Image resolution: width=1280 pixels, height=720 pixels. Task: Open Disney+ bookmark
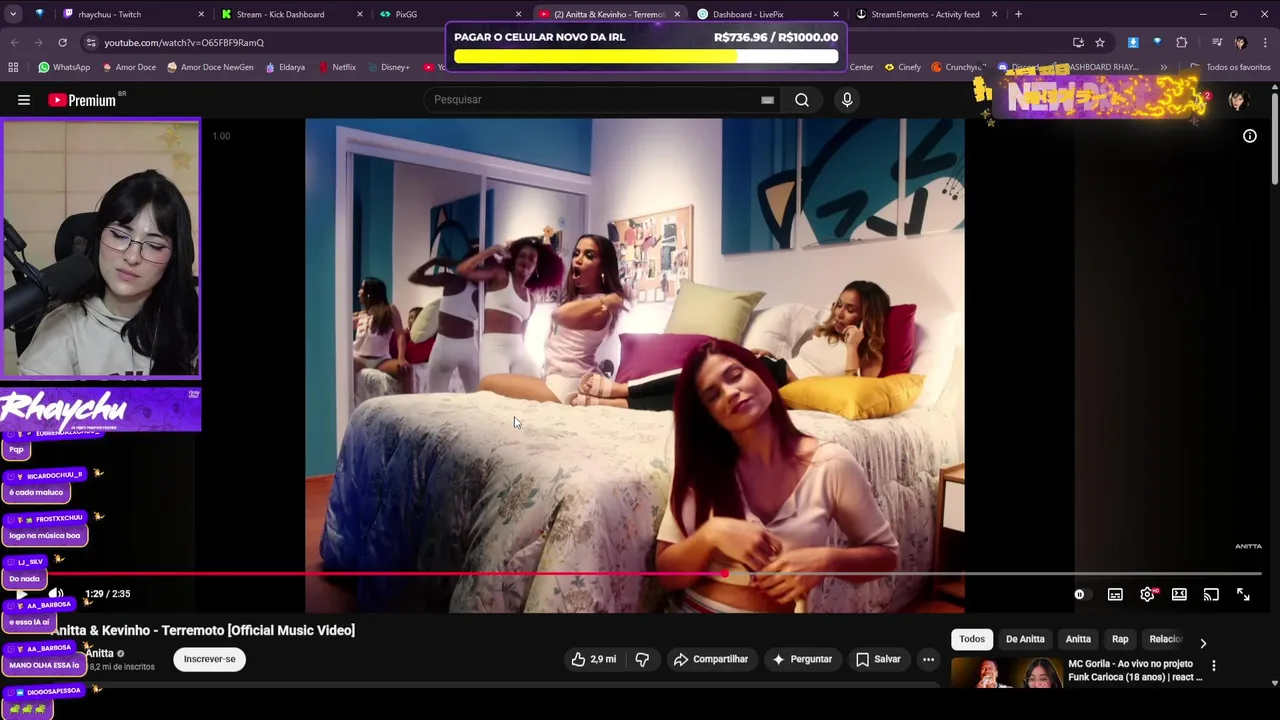[x=388, y=67]
